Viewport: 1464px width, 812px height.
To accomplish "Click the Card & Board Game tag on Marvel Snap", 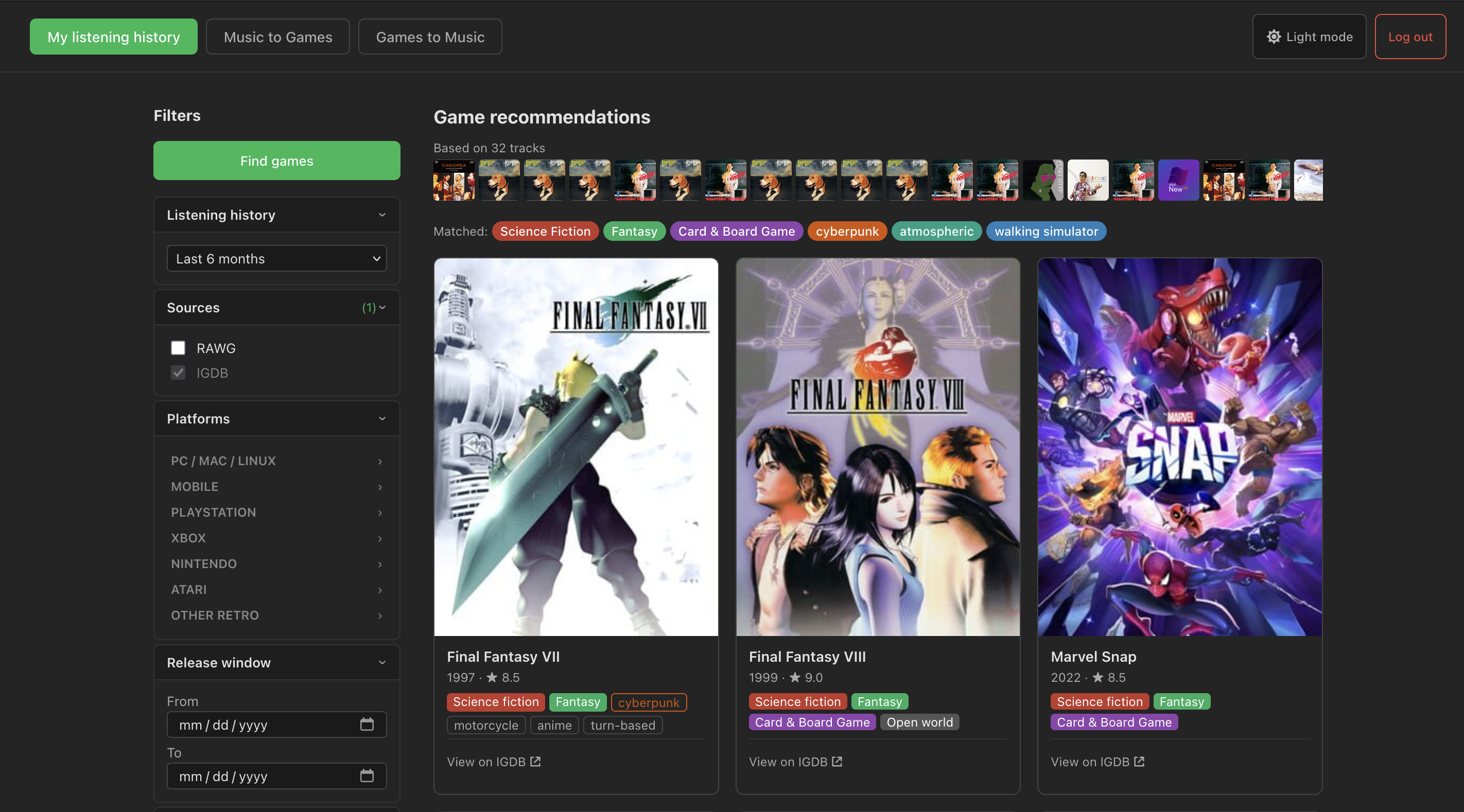I will coord(1114,722).
